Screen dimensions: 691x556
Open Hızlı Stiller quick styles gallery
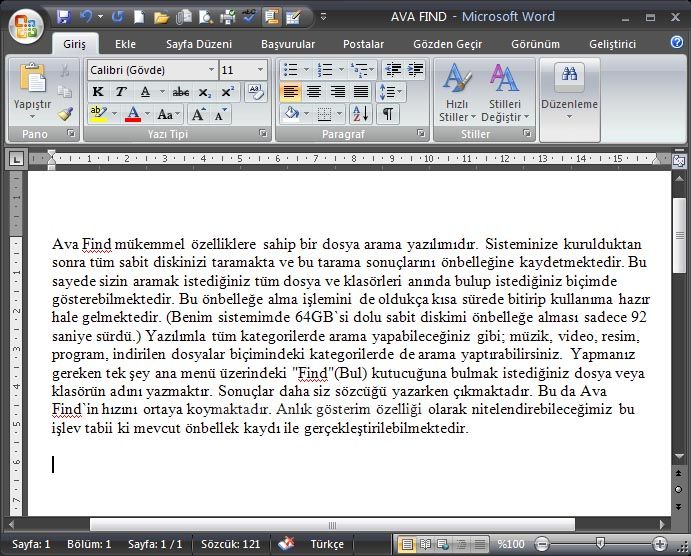(x=457, y=93)
